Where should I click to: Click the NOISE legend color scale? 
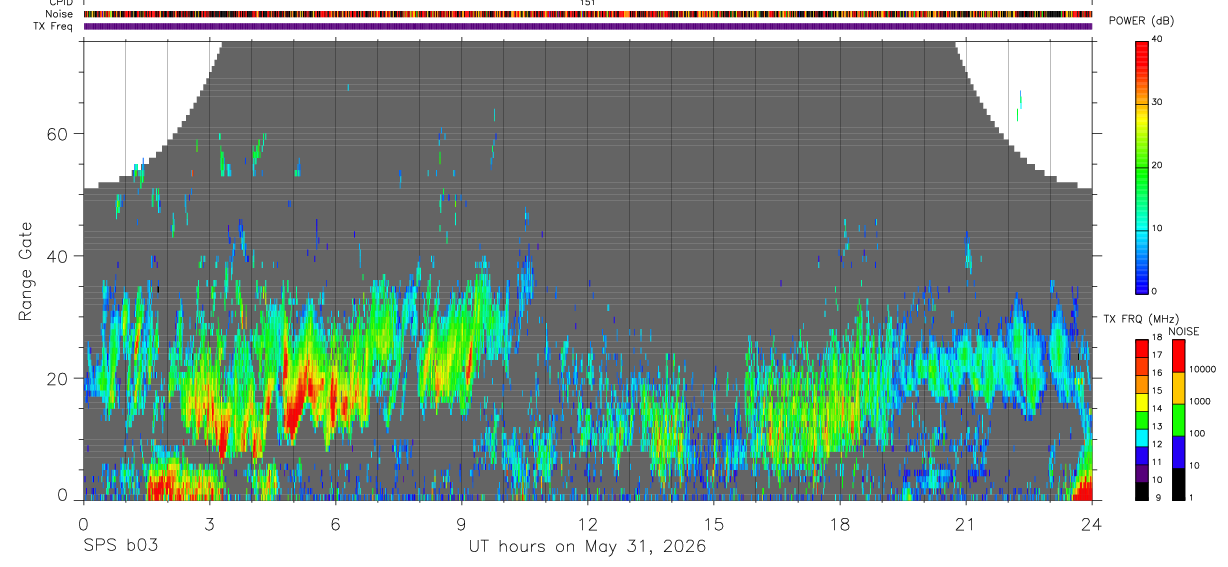click(1178, 420)
